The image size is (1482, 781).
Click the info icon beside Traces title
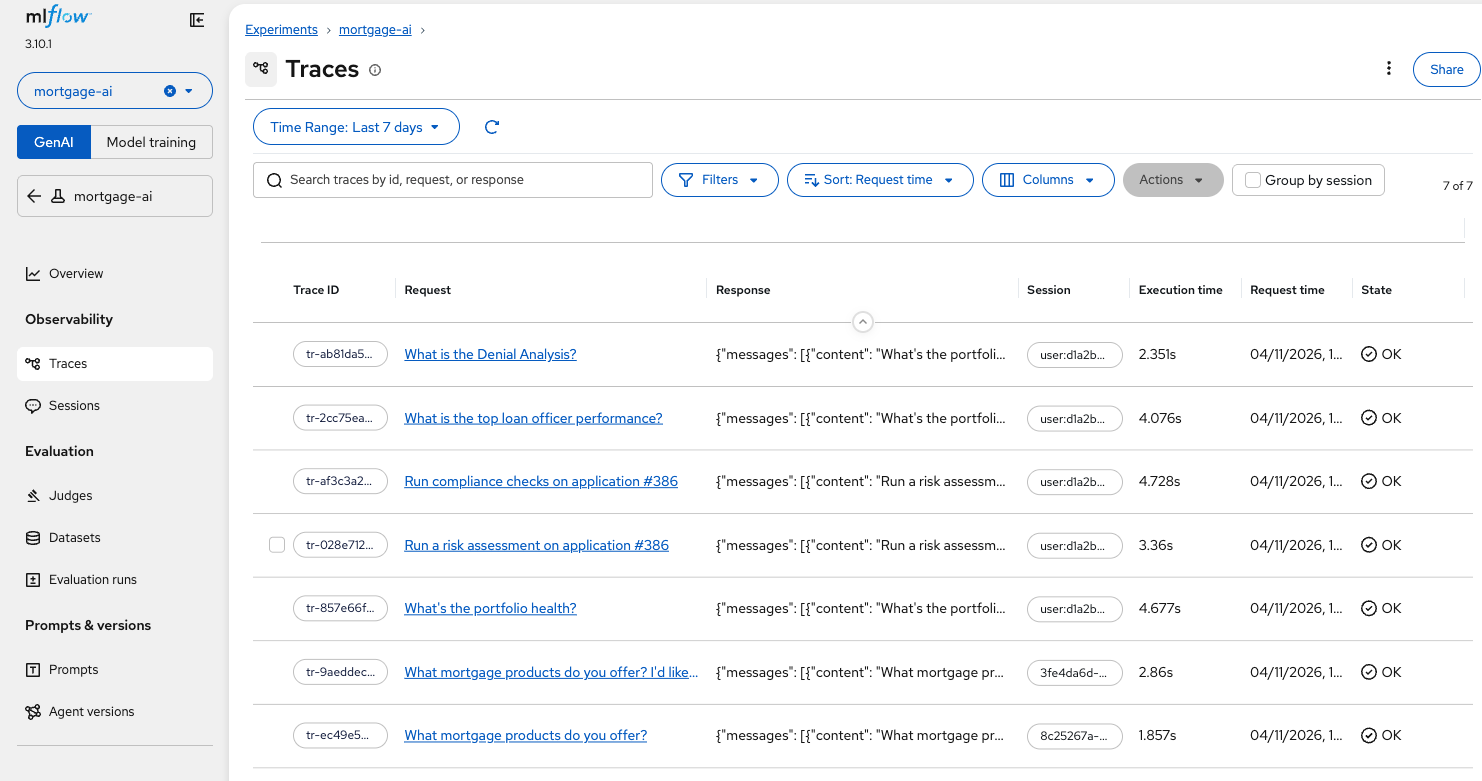(375, 70)
